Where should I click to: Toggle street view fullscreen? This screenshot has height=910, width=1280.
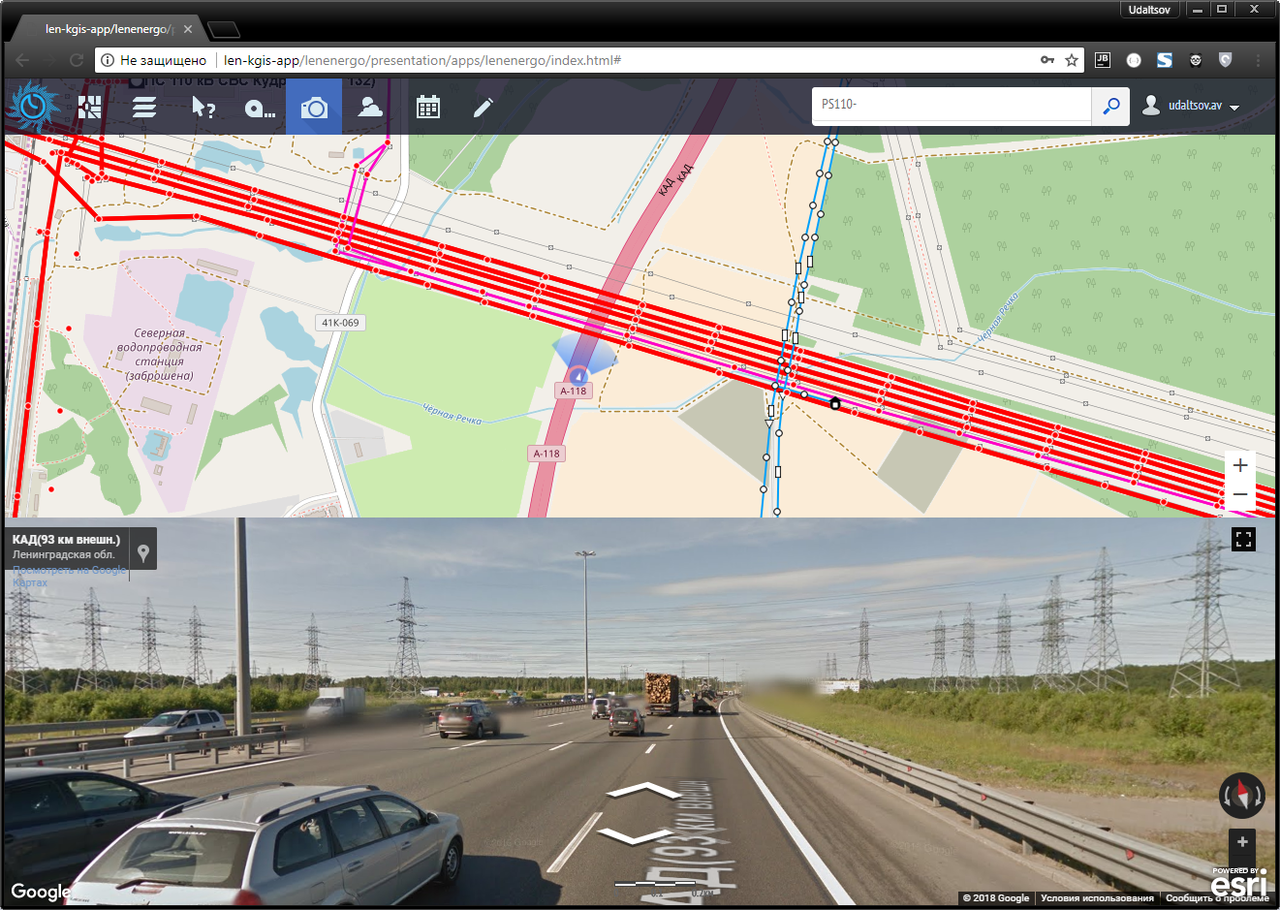[x=1243, y=540]
